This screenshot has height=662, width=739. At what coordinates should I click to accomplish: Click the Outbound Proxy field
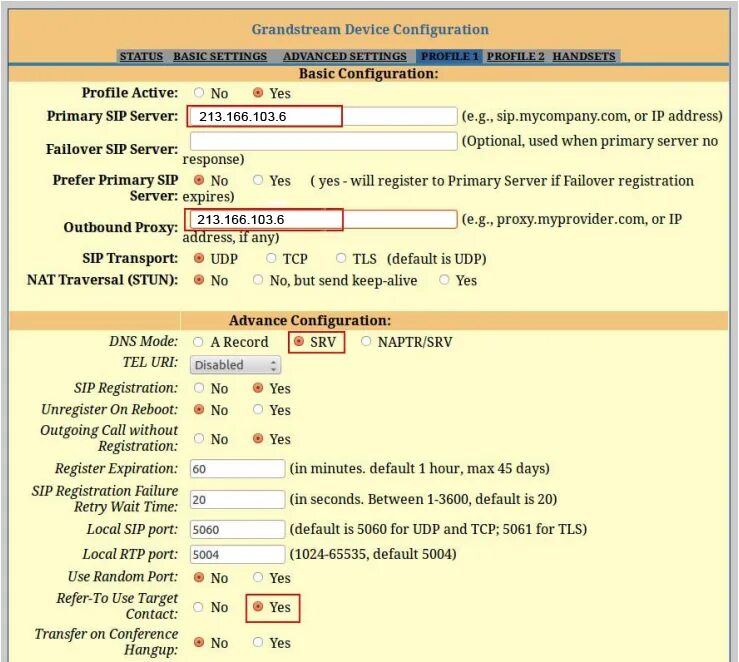[323, 219]
